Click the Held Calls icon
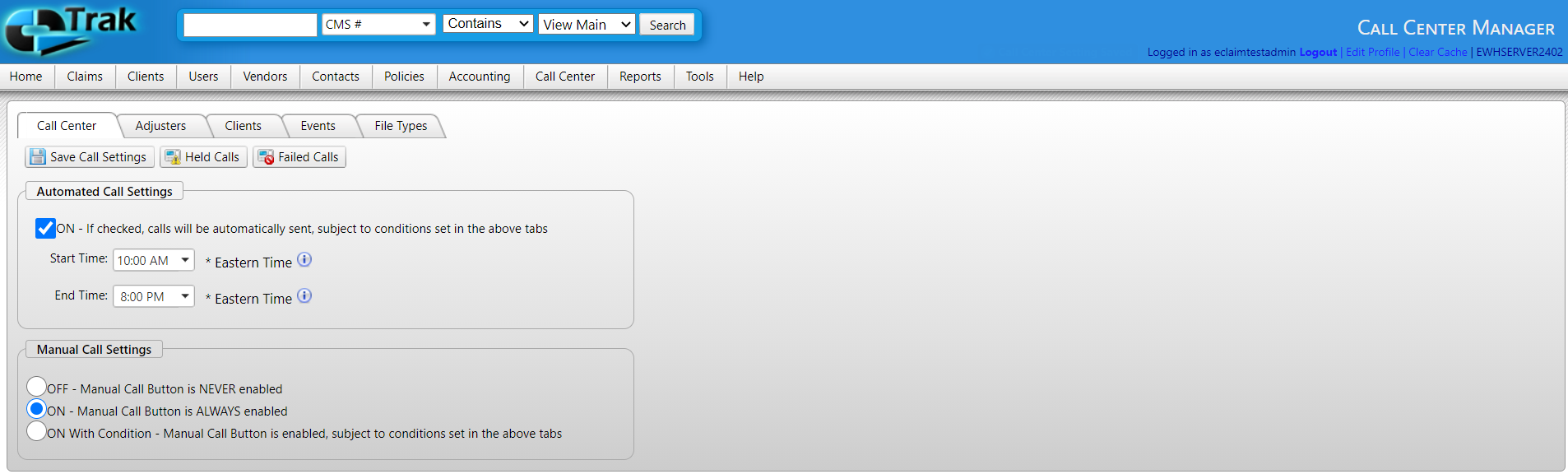The height and width of the screenshot is (474, 1568). pyautogui.click(x=173, y=156)
